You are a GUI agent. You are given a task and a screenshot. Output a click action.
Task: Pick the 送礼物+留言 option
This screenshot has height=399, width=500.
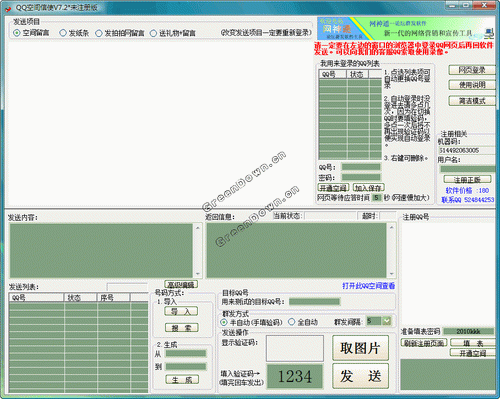click(x=153, y=33)
